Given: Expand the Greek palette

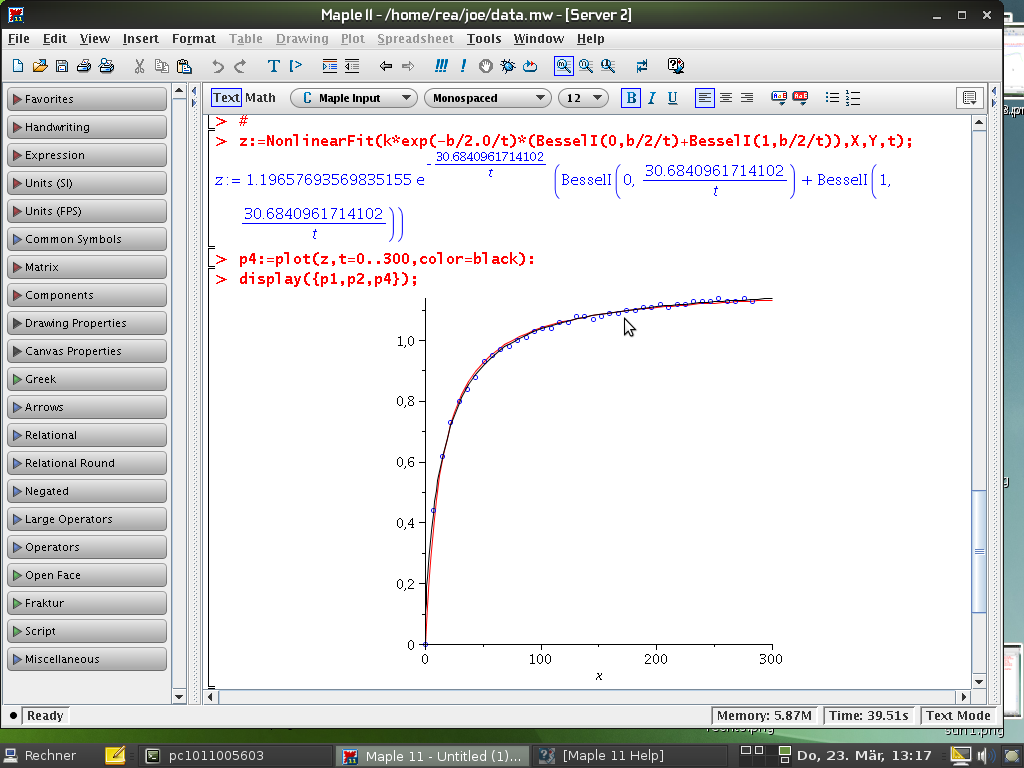Looking at the screenshot, I should pos(87,379).
